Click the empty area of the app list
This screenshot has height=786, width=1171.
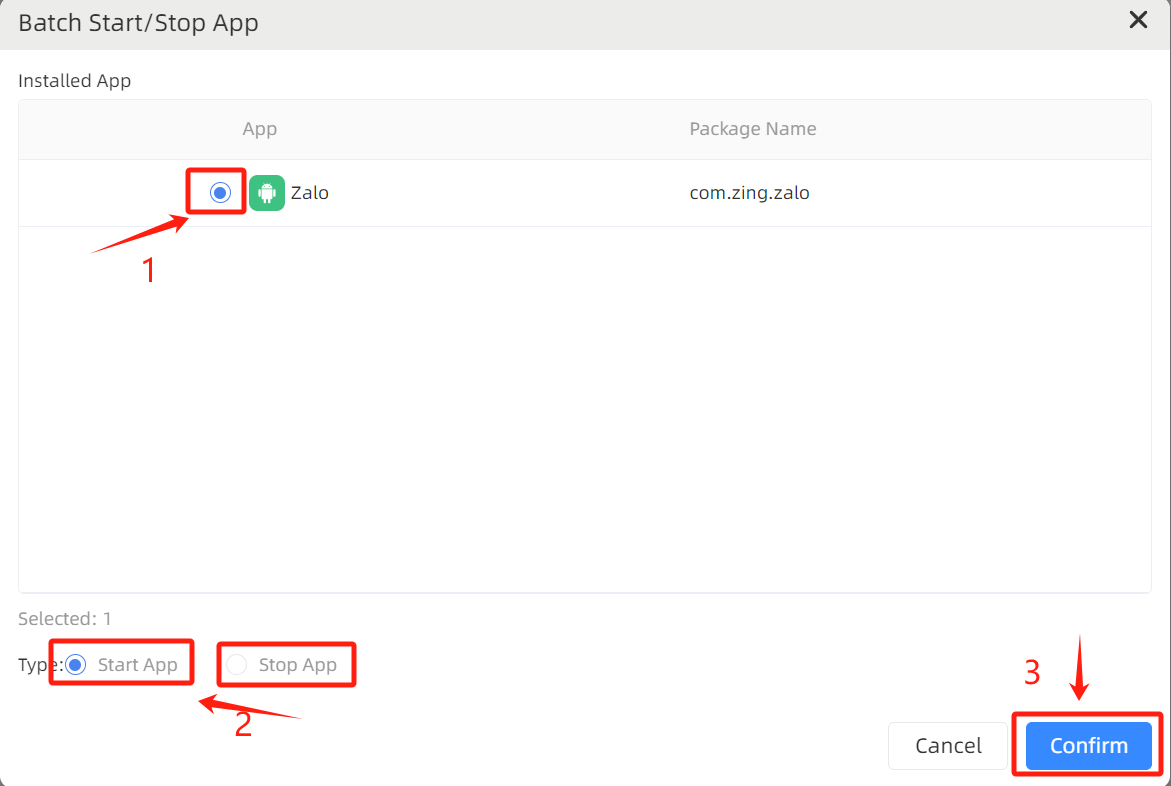coord(584,410)
